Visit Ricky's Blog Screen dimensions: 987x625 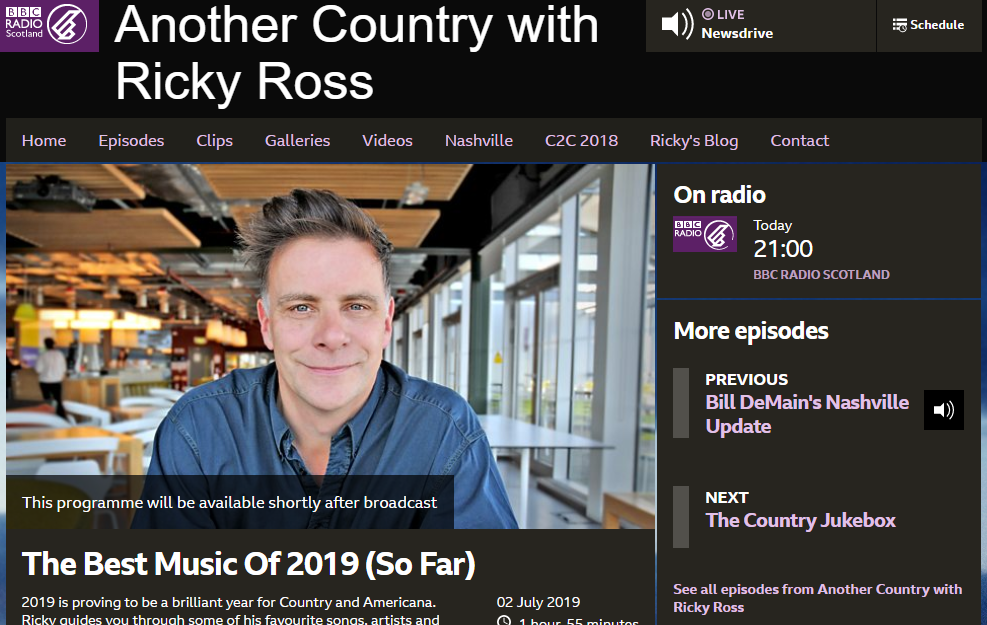click(x=694, y=140)
